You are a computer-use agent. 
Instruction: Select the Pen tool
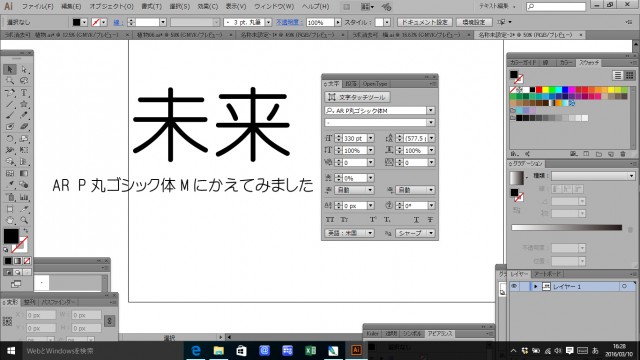click(10, 93)
